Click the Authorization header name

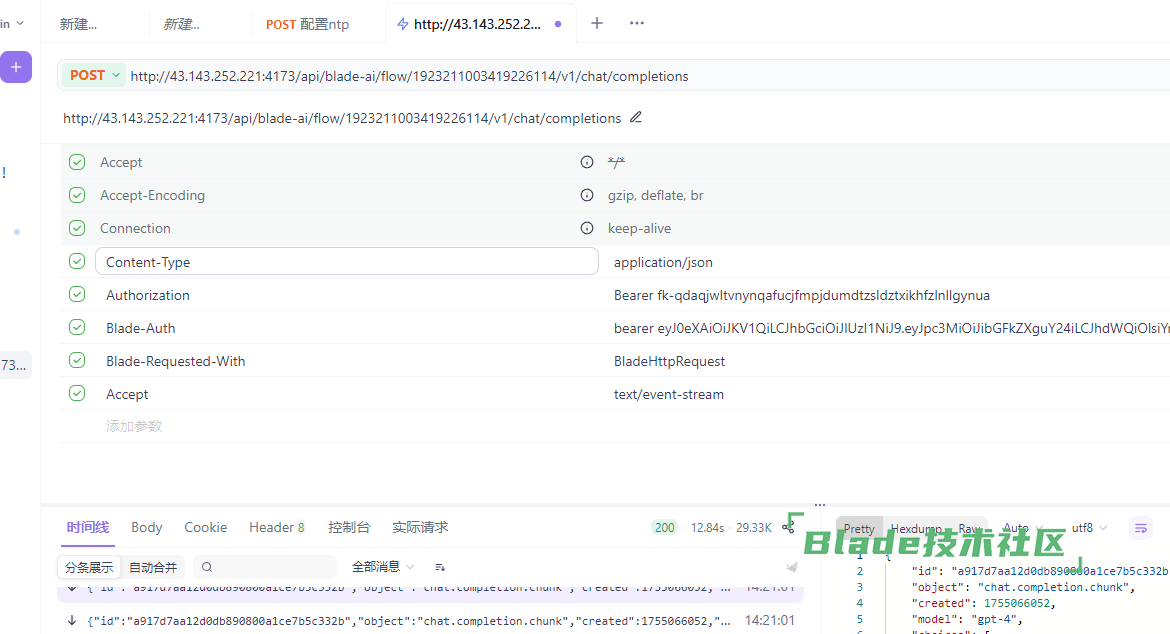pyautogui.click(x=148, y=295)
